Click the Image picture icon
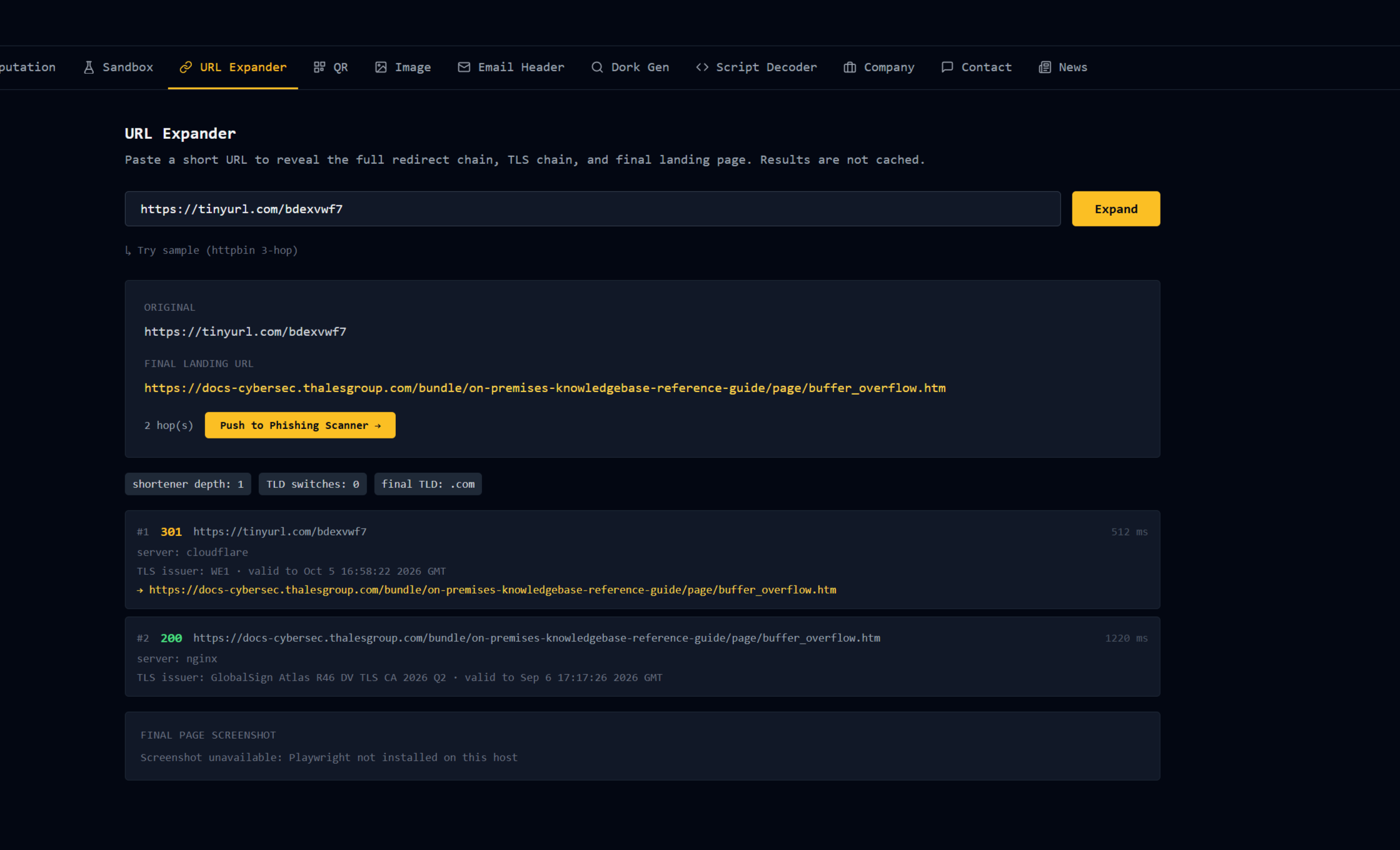Screen dimensions: 1400x850 tap(381, 67)
